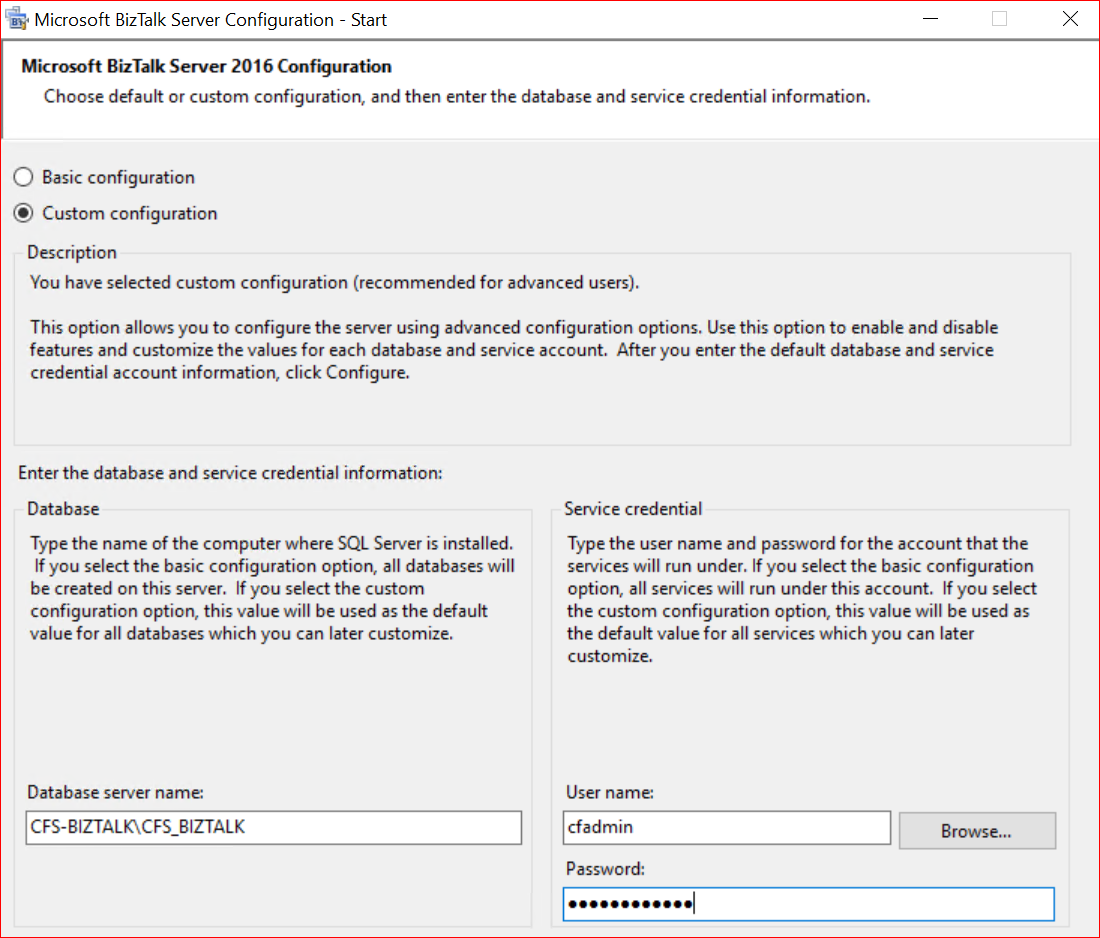Viewport: 1100px width, 938px height.
Task: Click the BizTalk Server 2016 Configuration heading
Action: (206, 67)
